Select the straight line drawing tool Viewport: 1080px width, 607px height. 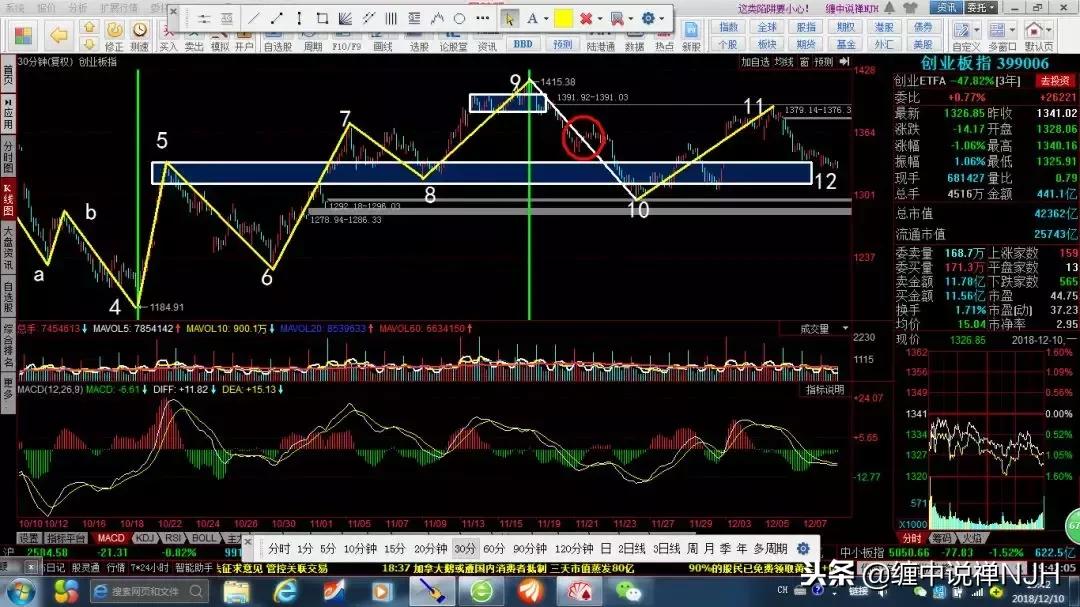[253, 19]
